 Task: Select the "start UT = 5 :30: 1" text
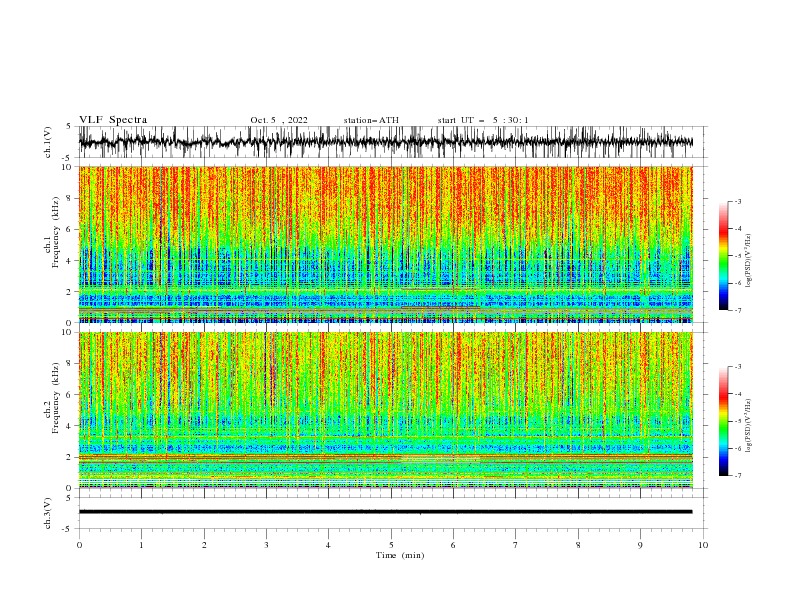point(483,120)
